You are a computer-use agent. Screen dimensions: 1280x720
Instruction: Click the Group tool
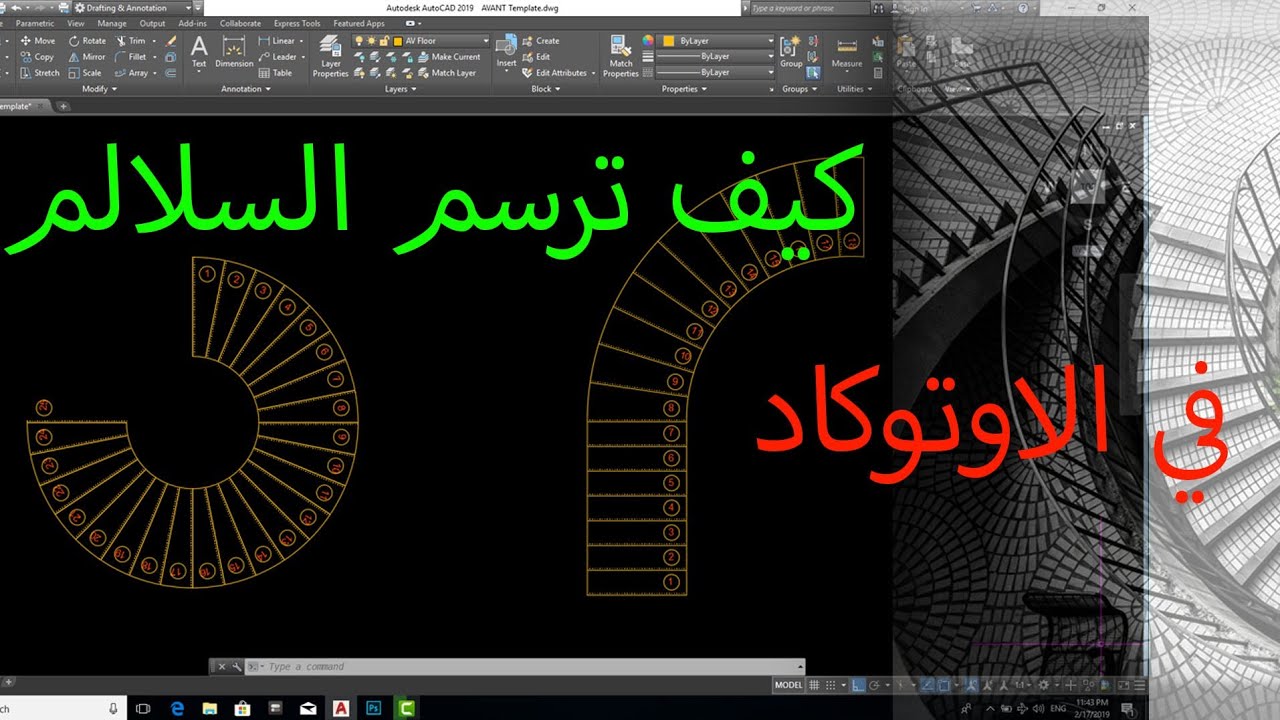pyautogui.click(x=791, y=51)
